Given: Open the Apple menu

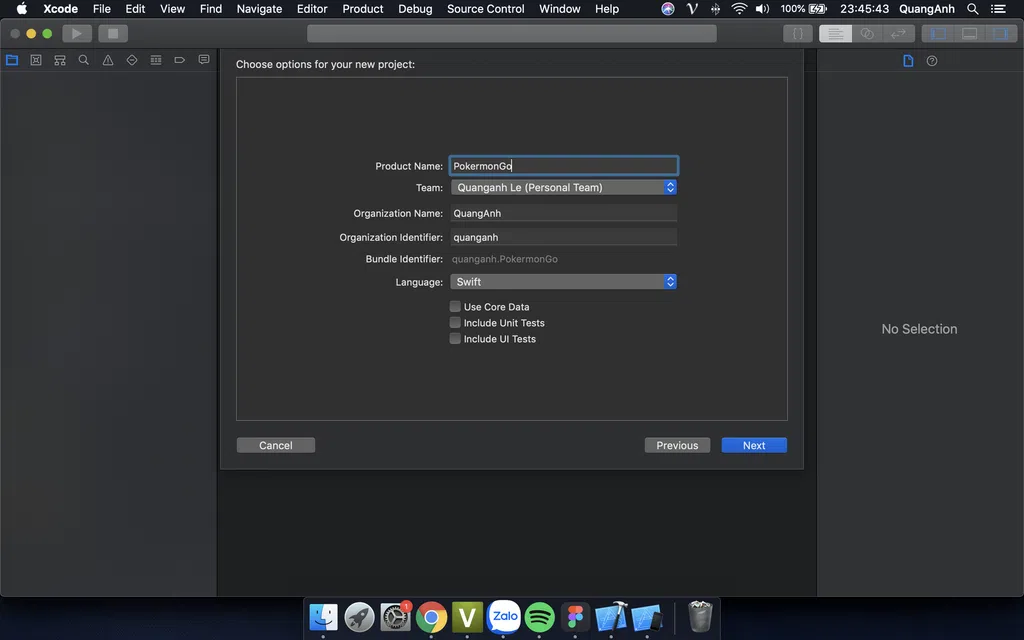Looking at the screenshot, I should pos(22,9).
